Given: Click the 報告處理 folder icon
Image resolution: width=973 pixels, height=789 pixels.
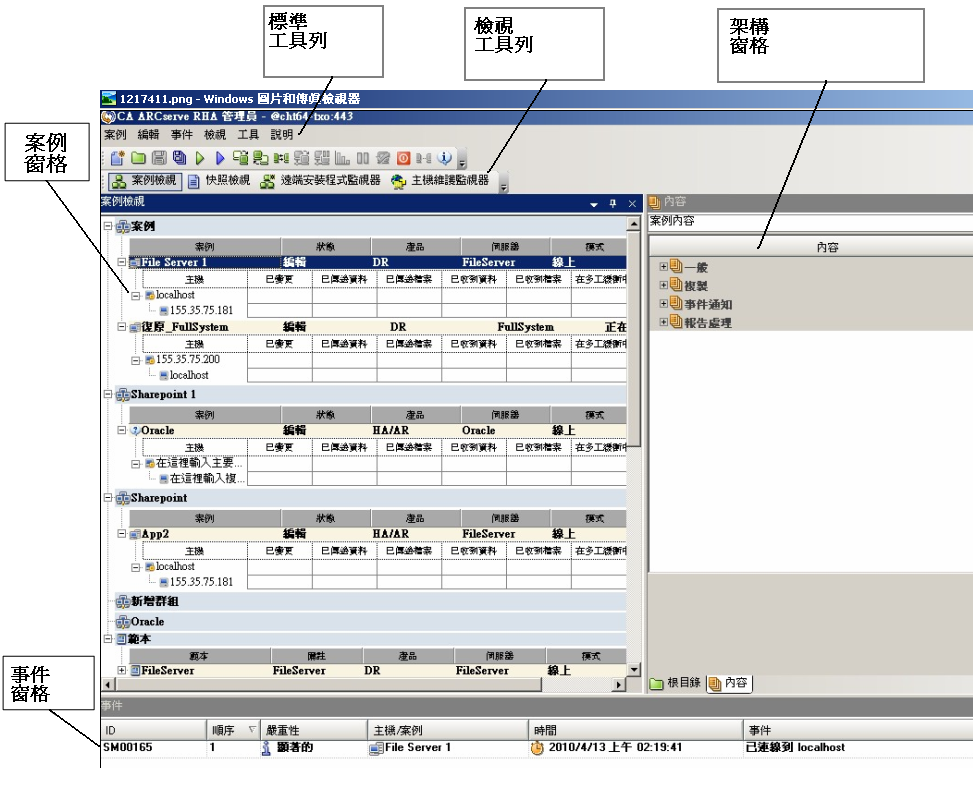Looking at the screenshot, I should [x=676, y=322].
